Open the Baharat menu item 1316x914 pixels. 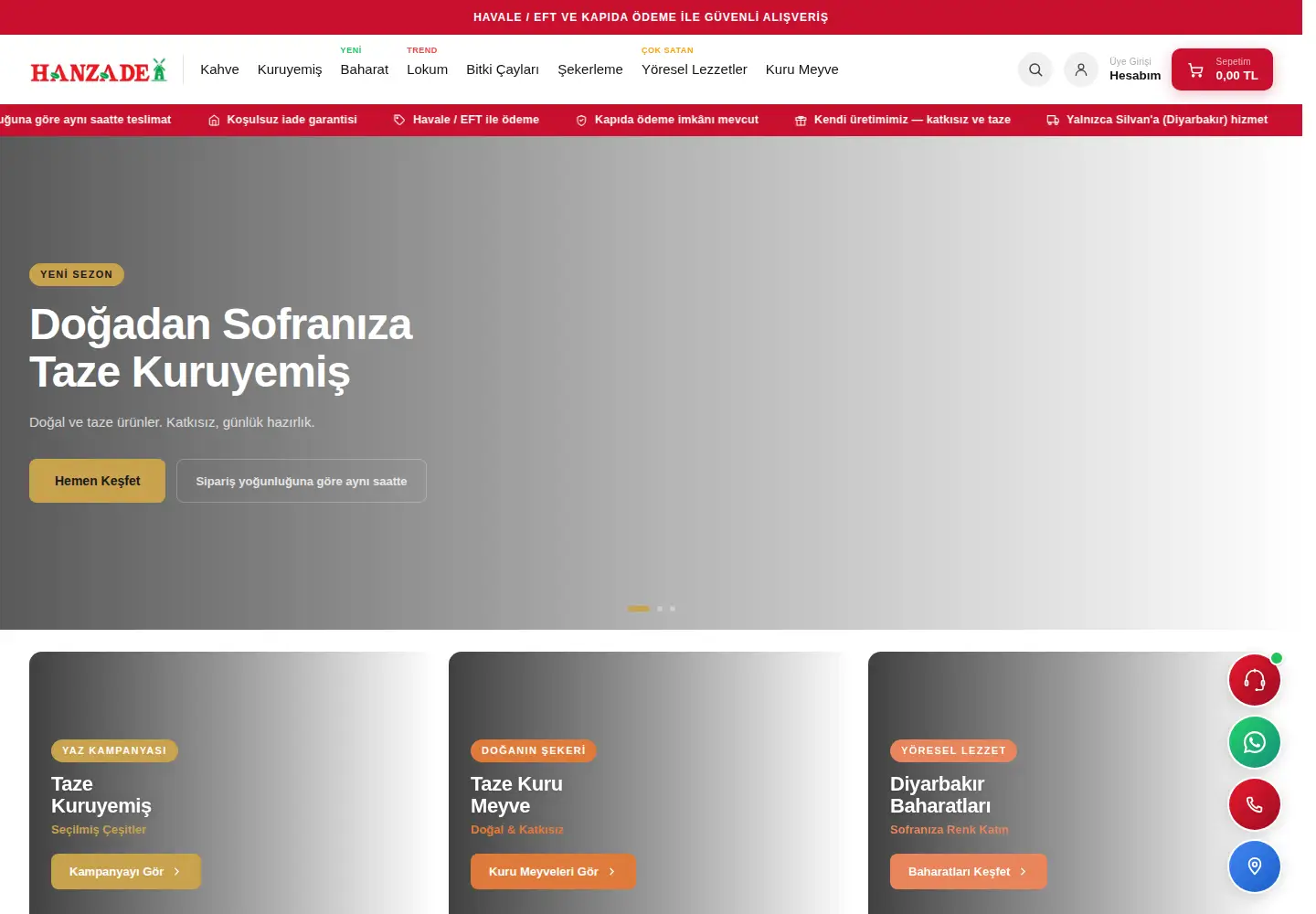click(365, 69)
